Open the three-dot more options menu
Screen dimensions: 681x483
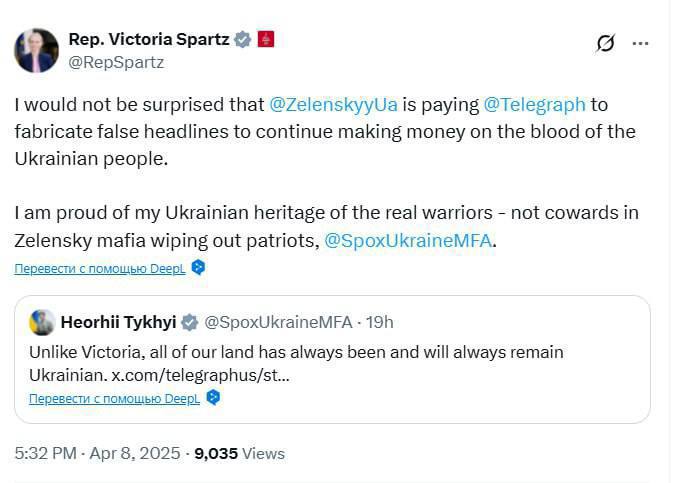coord(641,43)
